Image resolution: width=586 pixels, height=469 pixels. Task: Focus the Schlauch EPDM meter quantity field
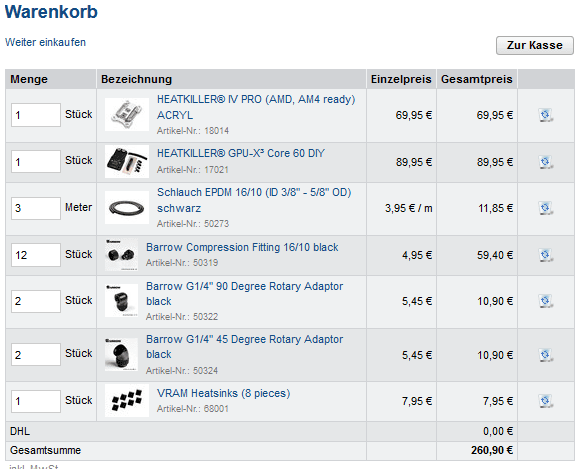(x=36, y=208)
